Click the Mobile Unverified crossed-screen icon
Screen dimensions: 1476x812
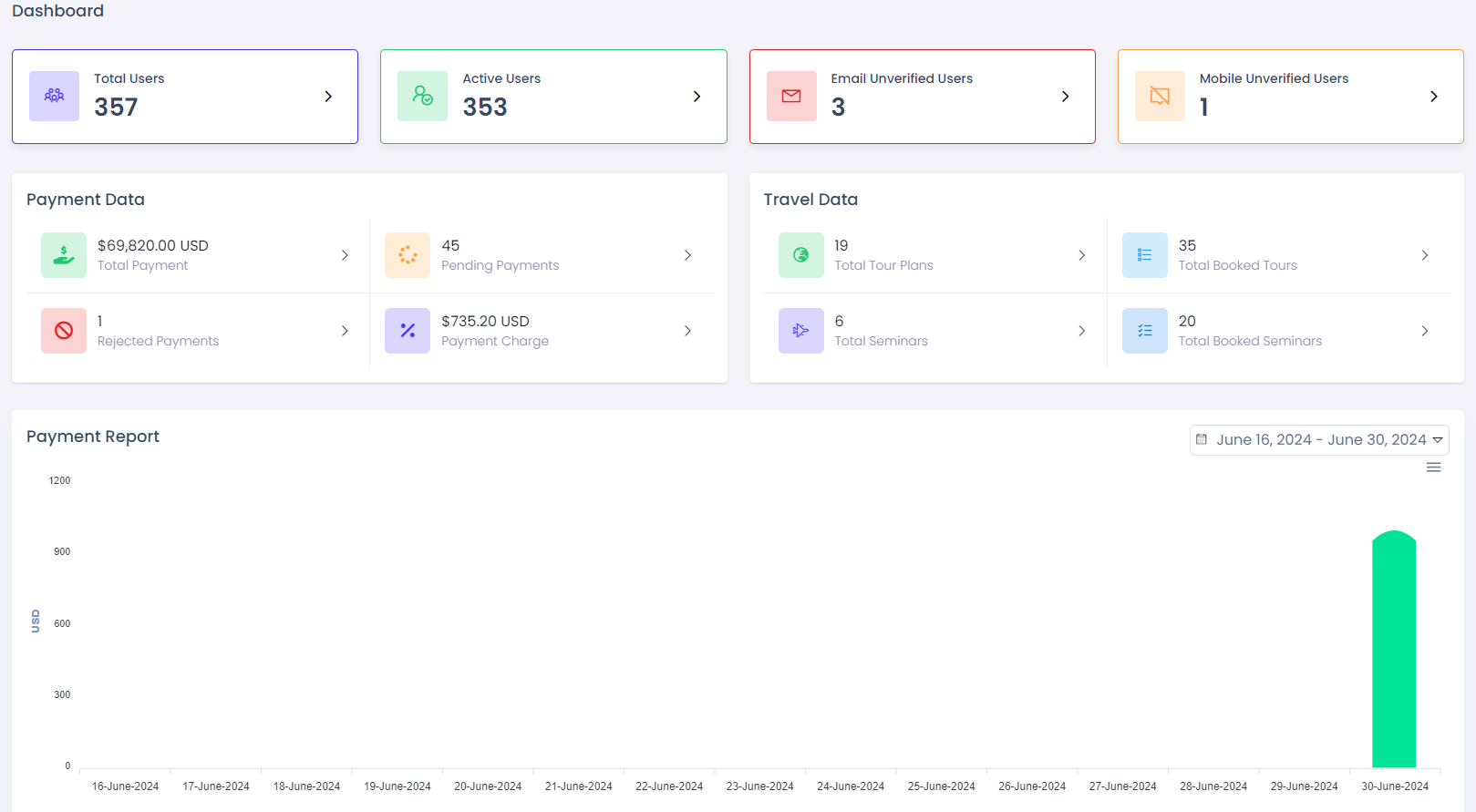pyautogui.click(x=1160, y=96)
